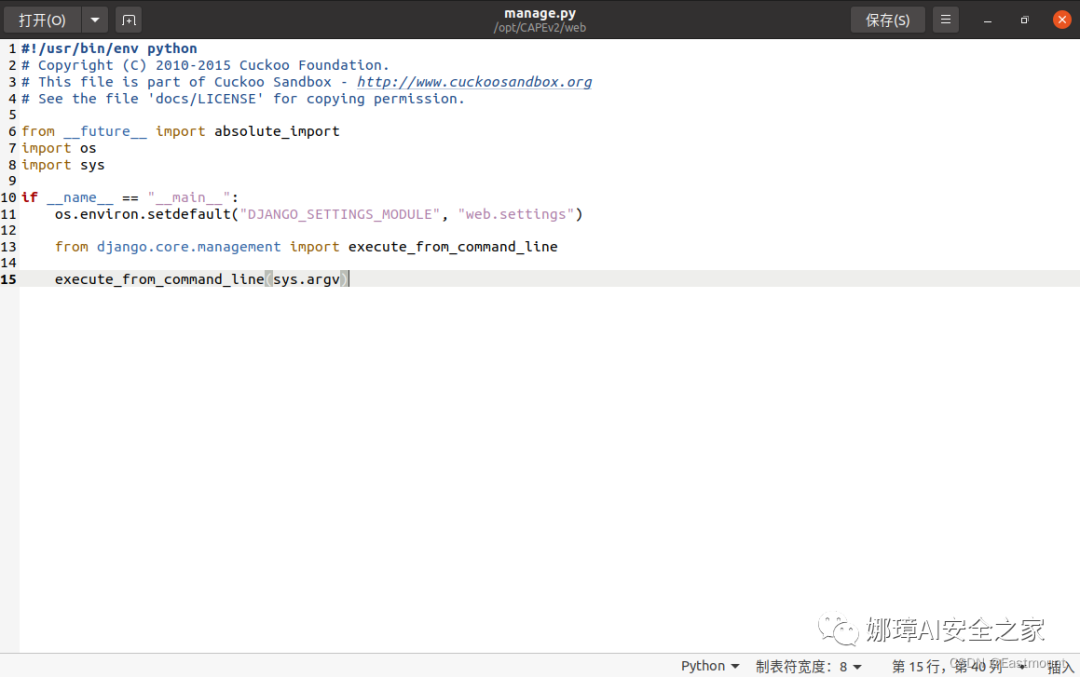Restore the gedit window size
This screenshot has width=1080, height=677.
pos(1024,21)
